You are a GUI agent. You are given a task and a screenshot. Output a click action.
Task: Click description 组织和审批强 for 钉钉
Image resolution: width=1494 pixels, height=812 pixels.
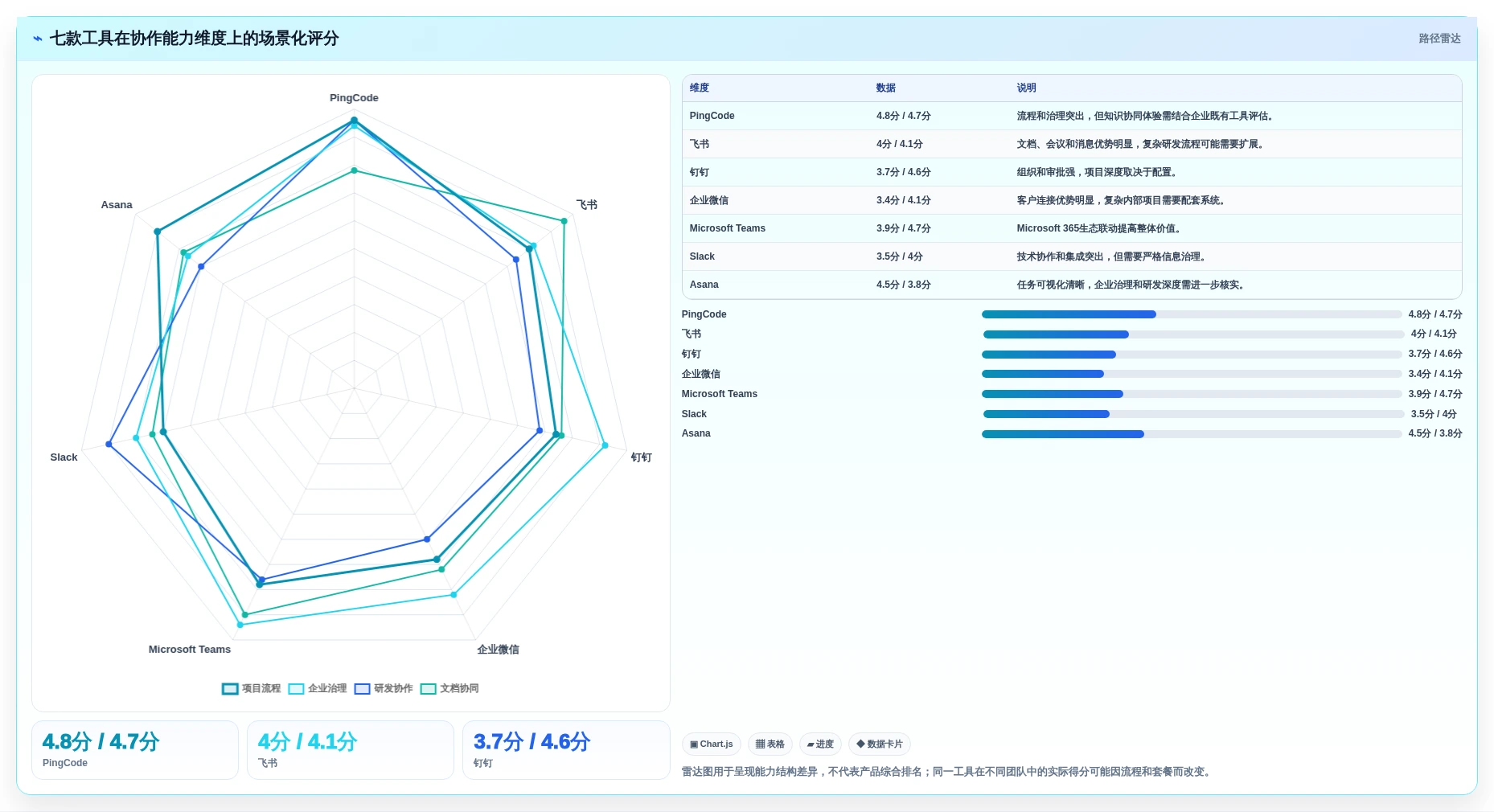coord(1098,172)
